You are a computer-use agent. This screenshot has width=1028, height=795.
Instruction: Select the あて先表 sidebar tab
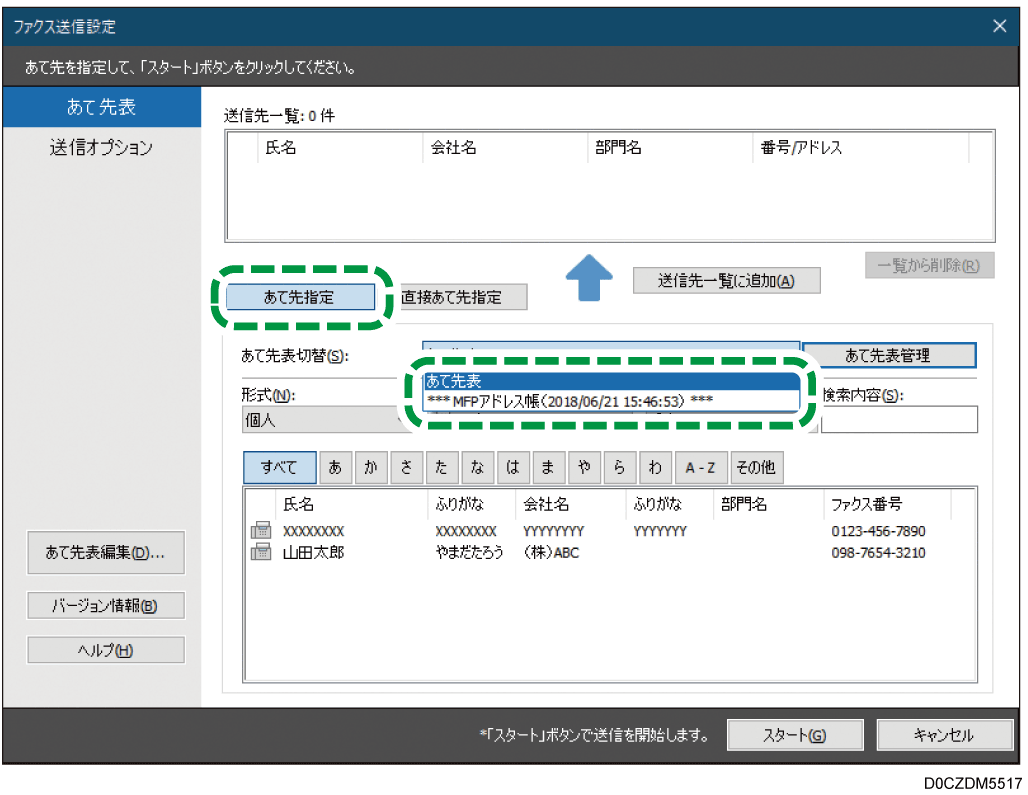(x=101, y=107)
